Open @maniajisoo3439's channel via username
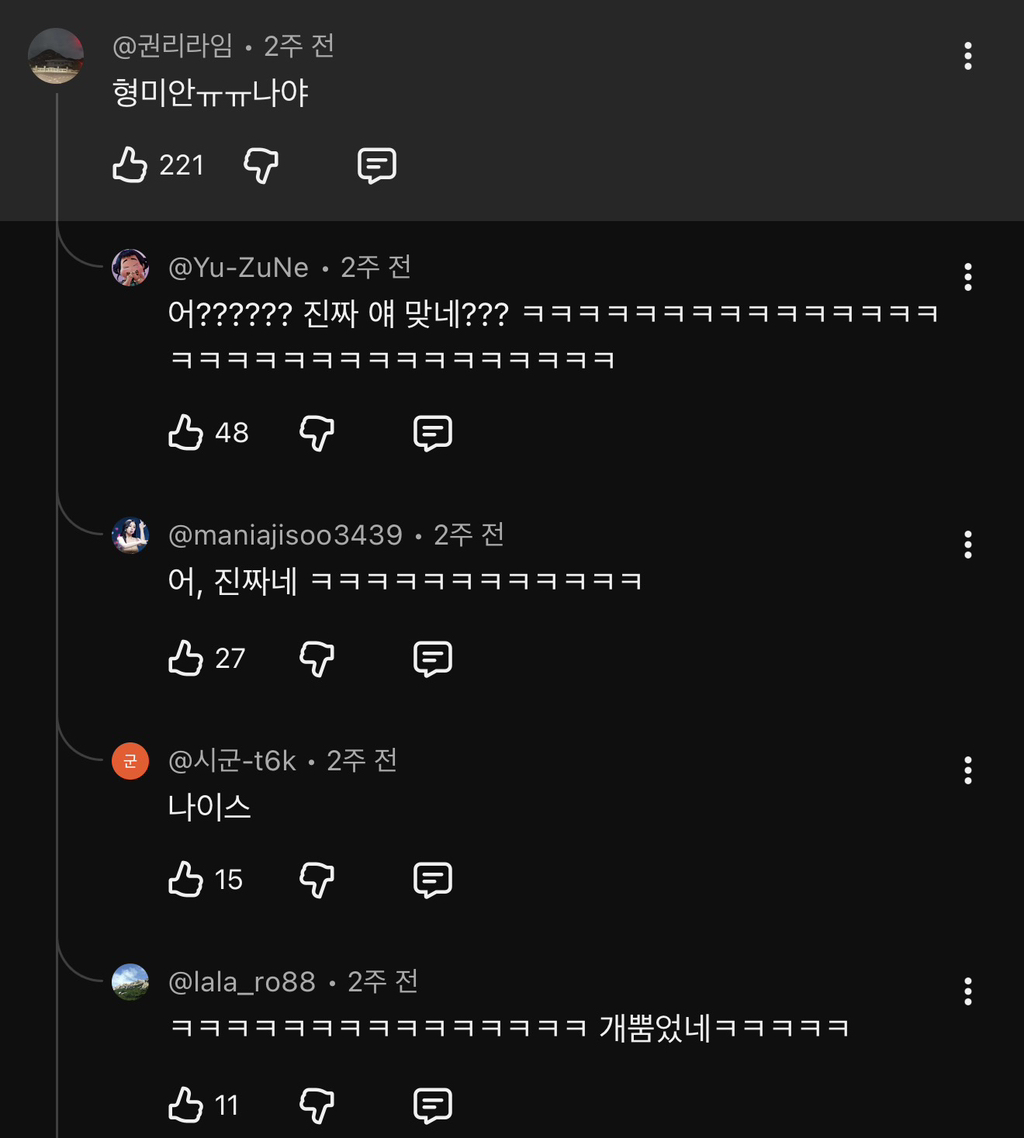The height and width of the screenshot is (1138, 1024). tap(285, 536)
